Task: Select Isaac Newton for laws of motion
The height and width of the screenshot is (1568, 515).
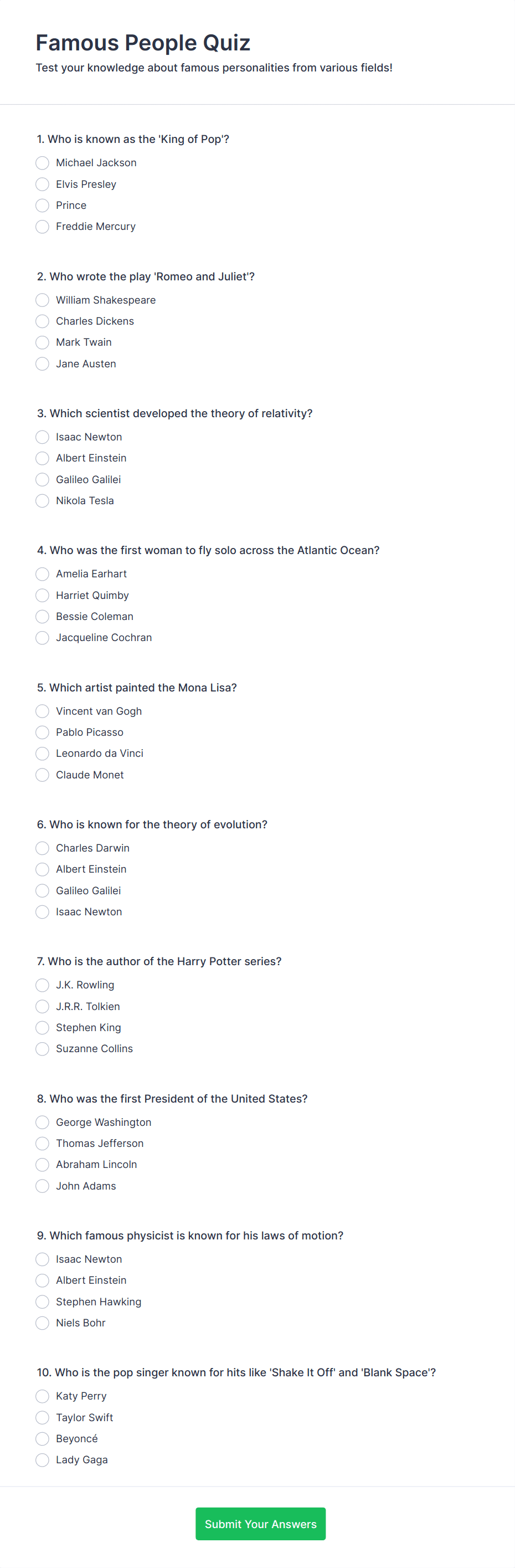Action: (x=42, y=1259)
